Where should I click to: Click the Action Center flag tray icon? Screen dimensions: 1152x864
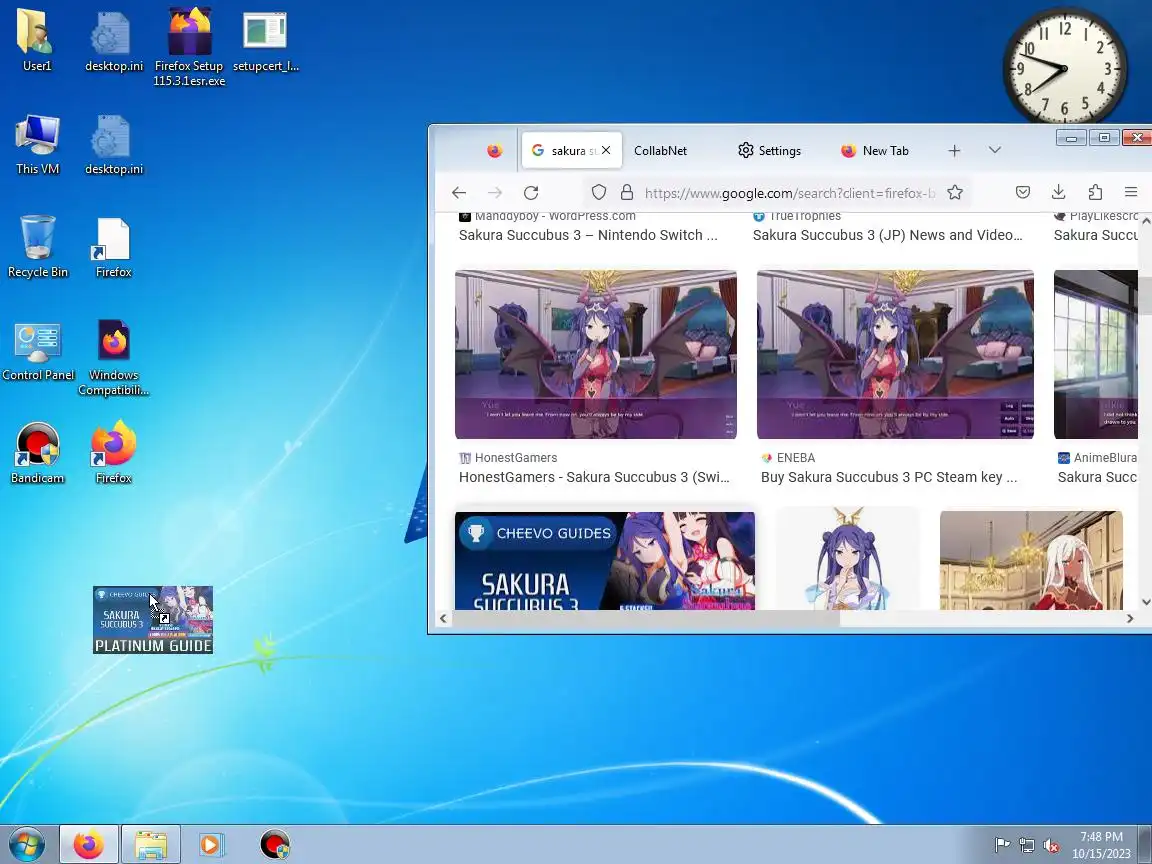[x=1002, y=845]
